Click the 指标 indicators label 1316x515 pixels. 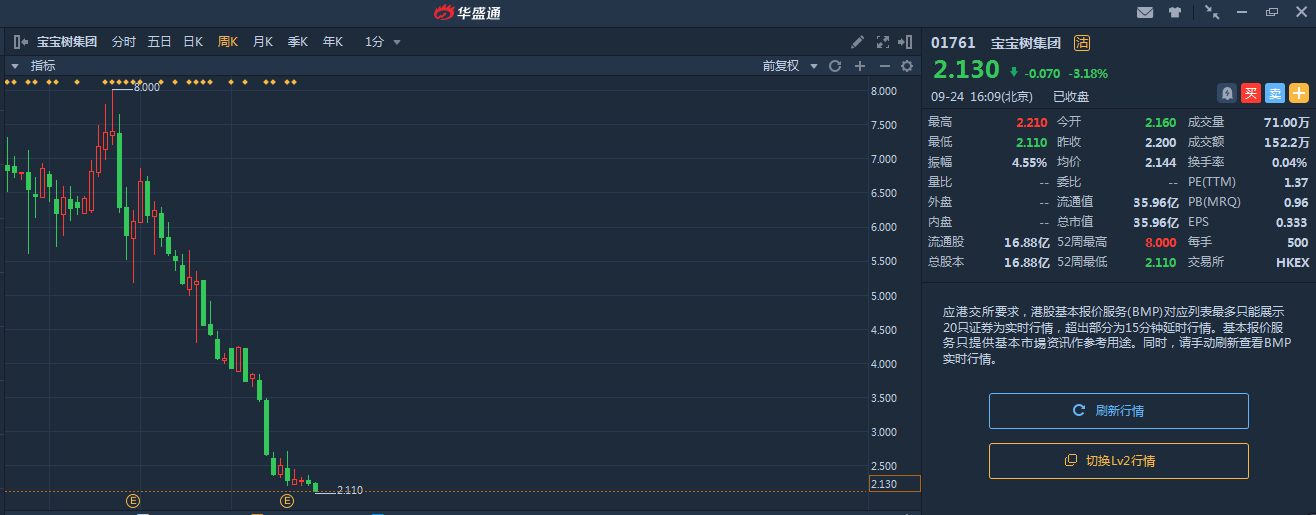tap(43, 66)
